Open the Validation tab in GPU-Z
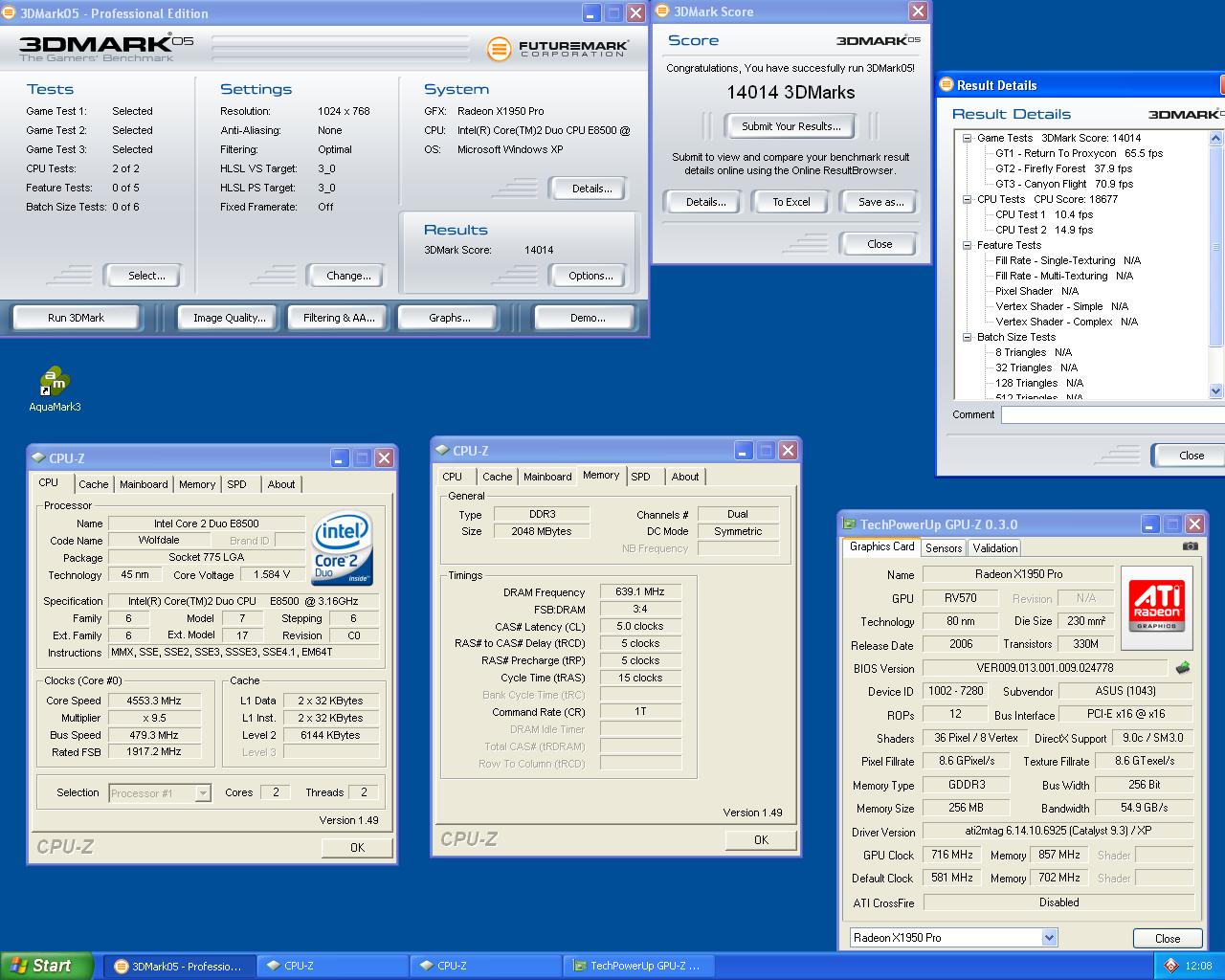1225x980 pixels. coord(995,548)
